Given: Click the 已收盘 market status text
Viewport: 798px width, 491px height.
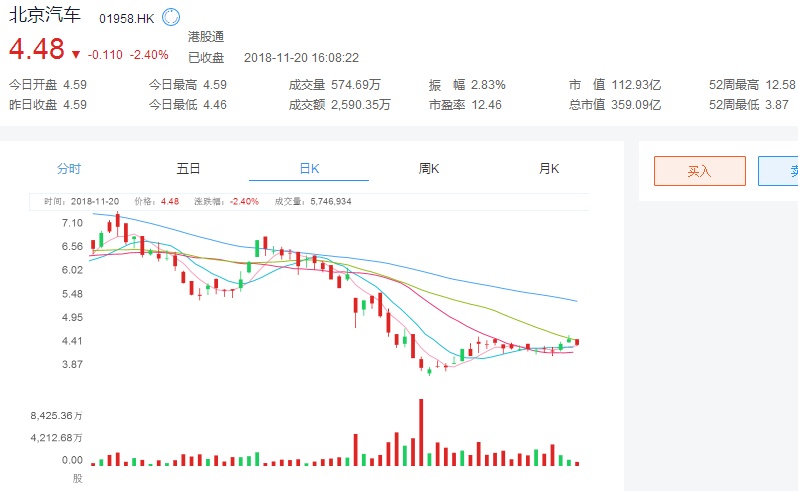Looking at the screenshot, I should click(x=205, y=57).
